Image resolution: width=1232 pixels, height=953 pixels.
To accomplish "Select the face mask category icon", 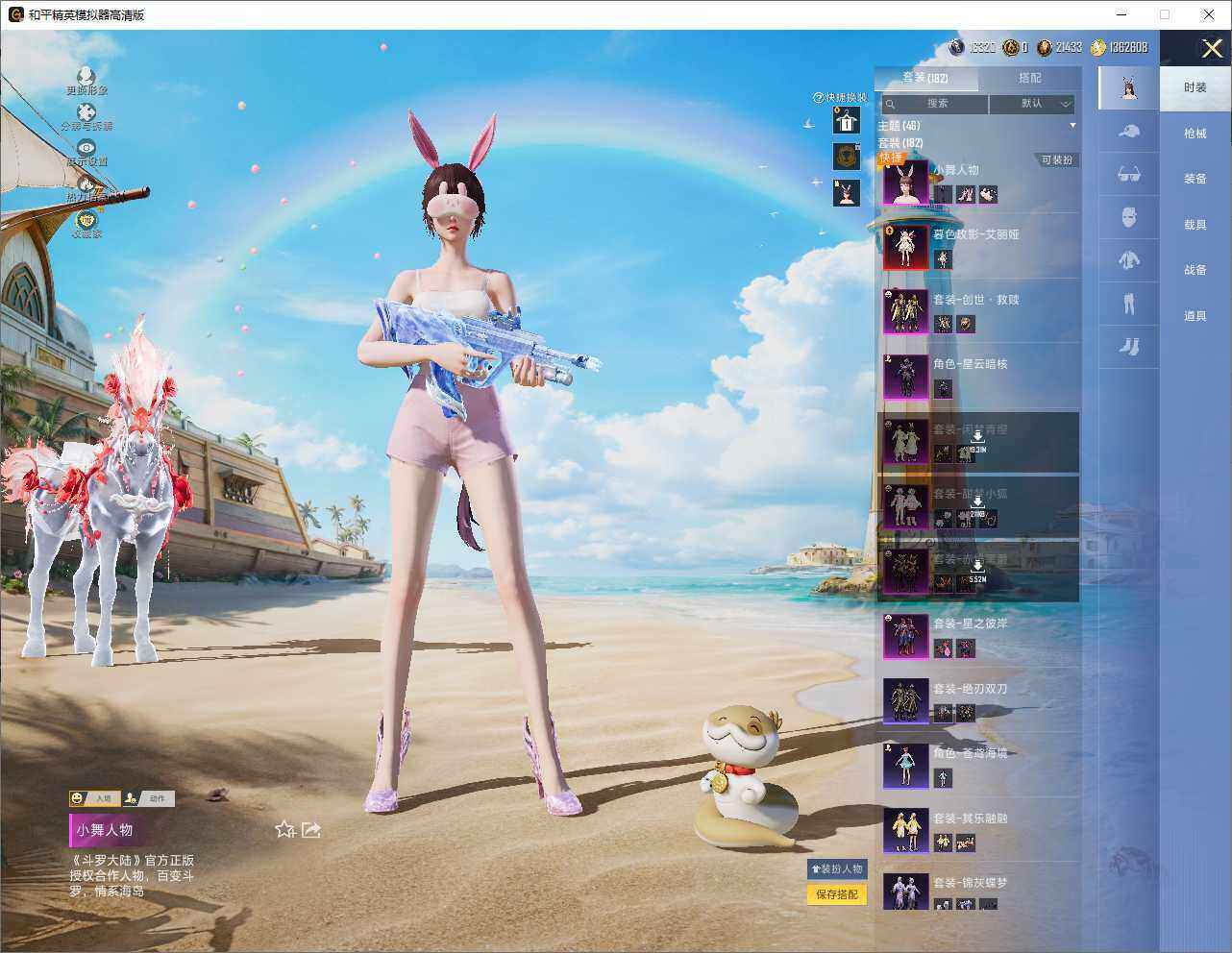I will click(x=1129, y=217).
